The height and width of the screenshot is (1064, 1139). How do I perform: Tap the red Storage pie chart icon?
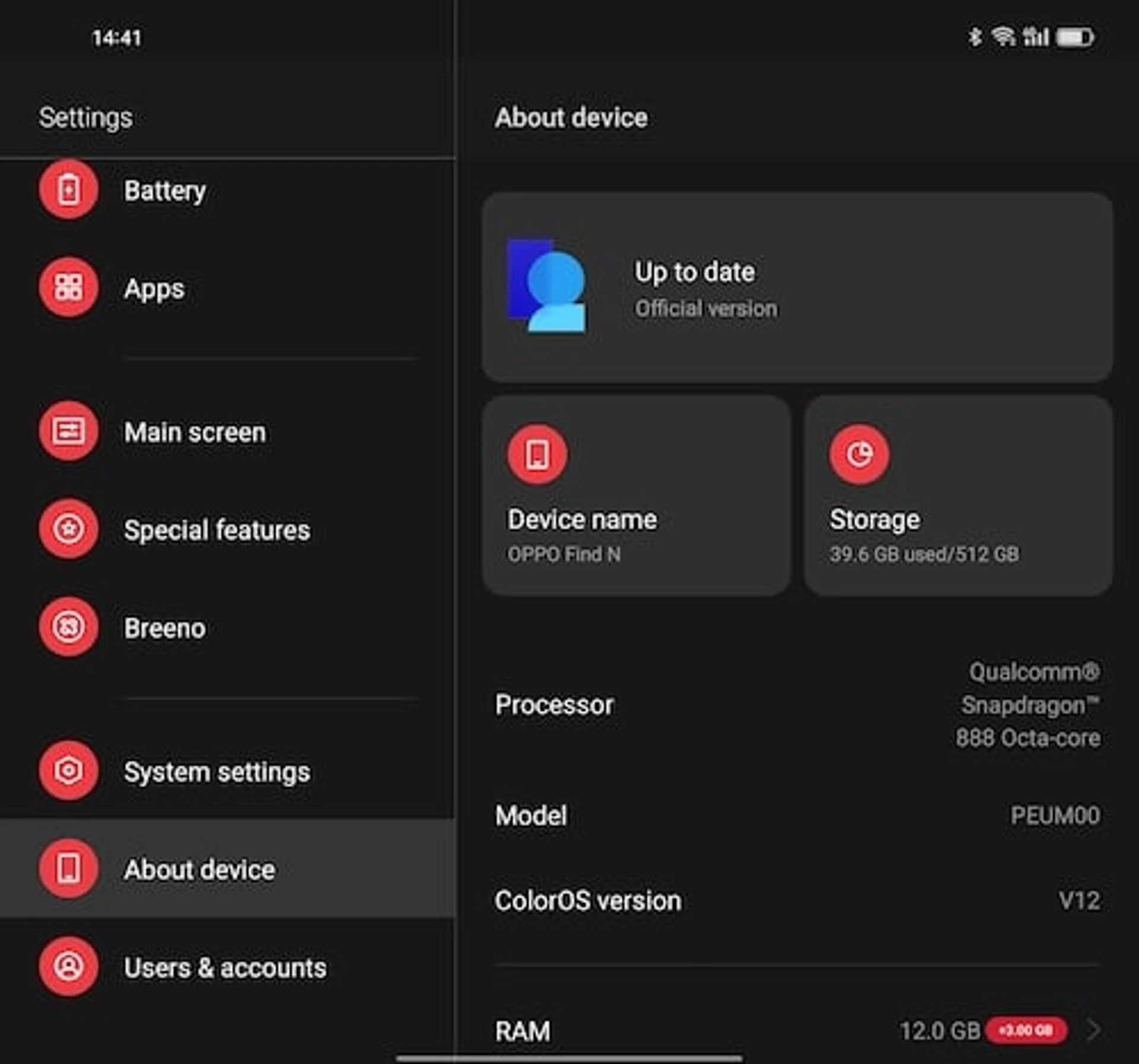point(860,455)
